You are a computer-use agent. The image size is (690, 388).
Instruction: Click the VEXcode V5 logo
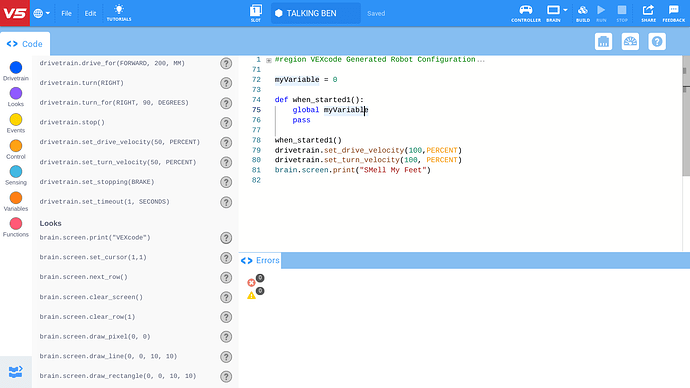pos(15,13)
